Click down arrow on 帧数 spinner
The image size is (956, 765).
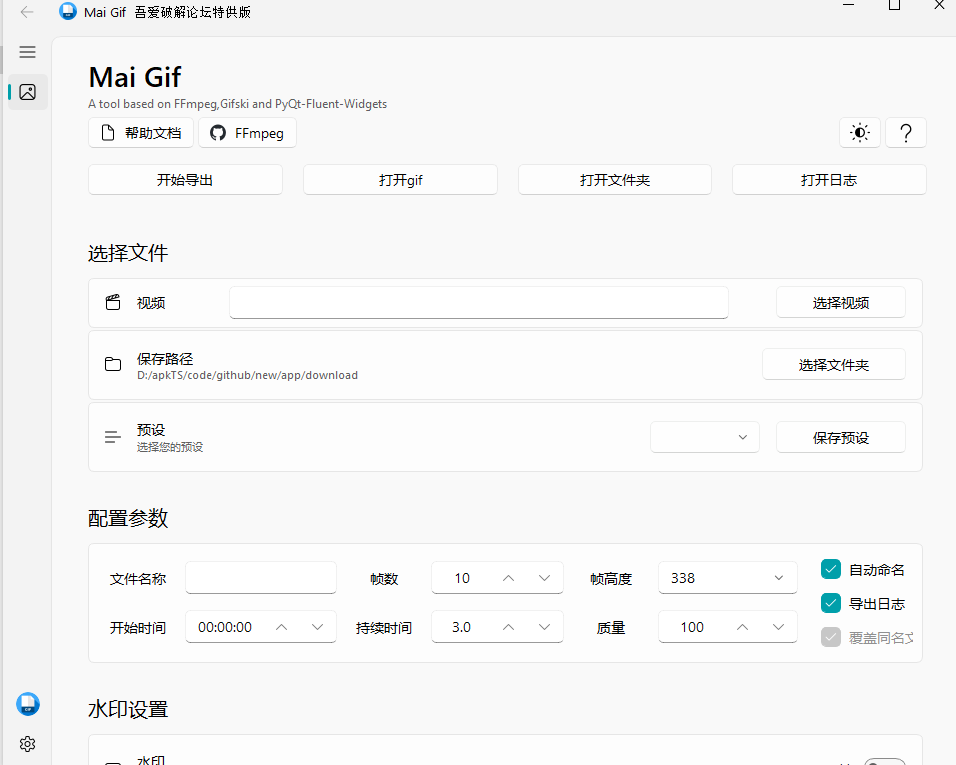544,578
